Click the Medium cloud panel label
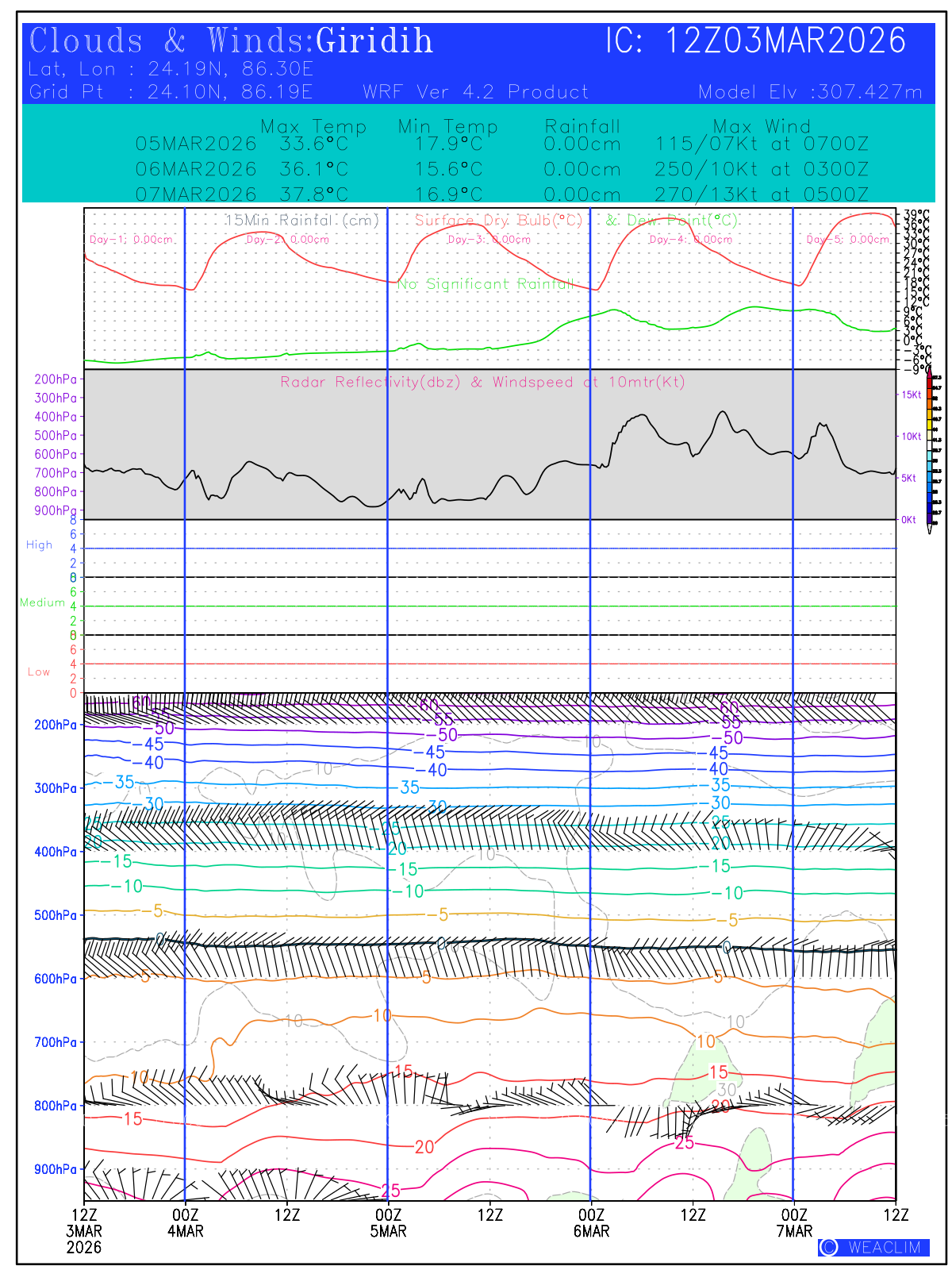Image resolution: width=952 pixels, height=1270 pixels. pos(42,603)
